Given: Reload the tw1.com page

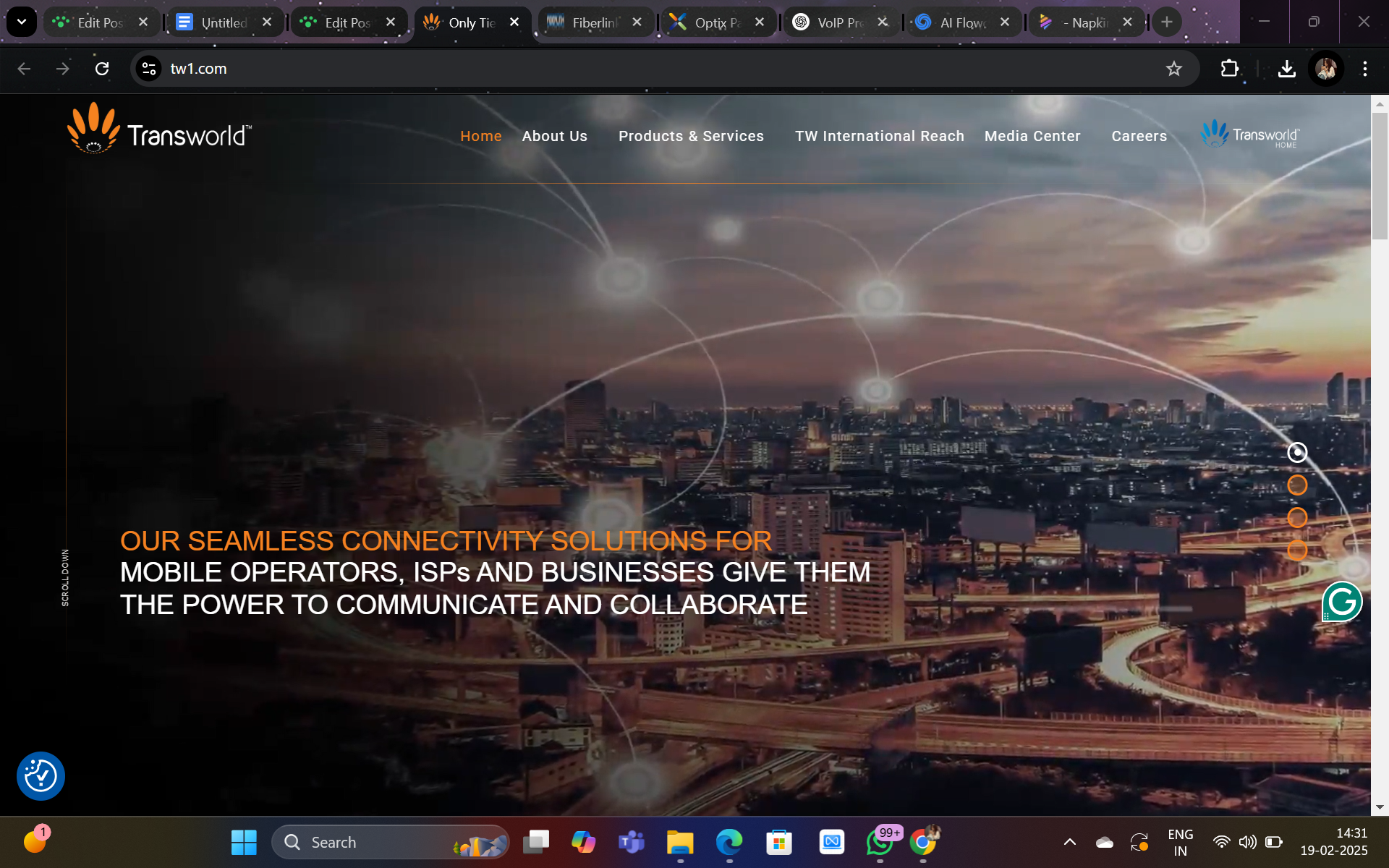Looking at the screenshot, I should click(102, 69).
